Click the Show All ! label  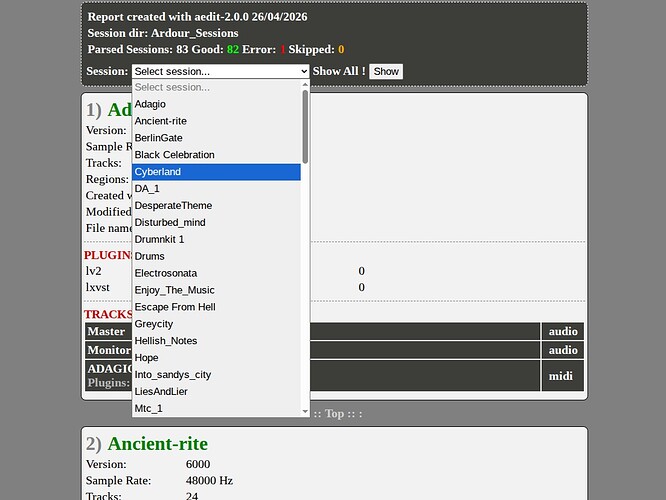click(x=339, y=71)
